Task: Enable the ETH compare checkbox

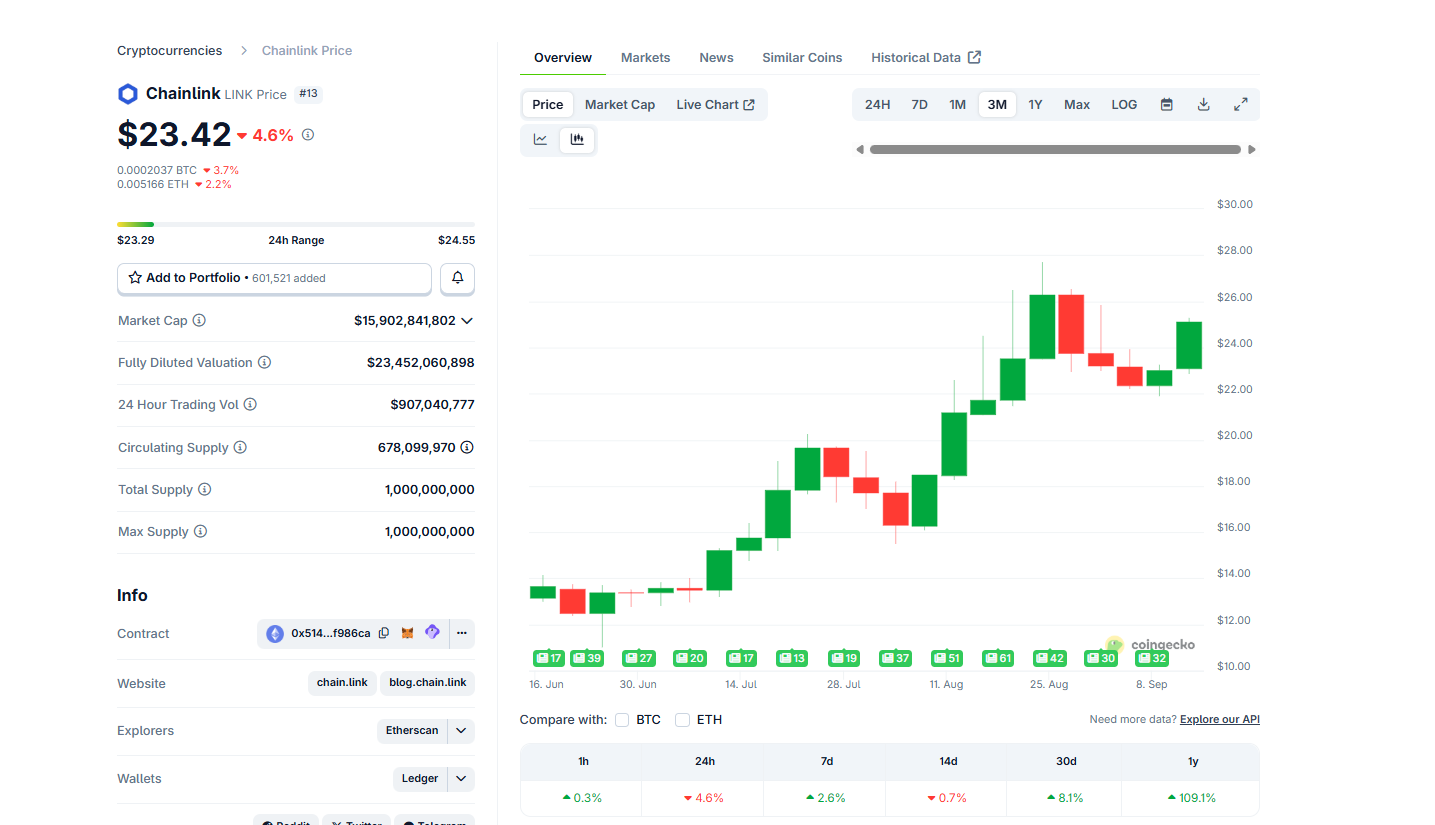Action: click(682, 720)
